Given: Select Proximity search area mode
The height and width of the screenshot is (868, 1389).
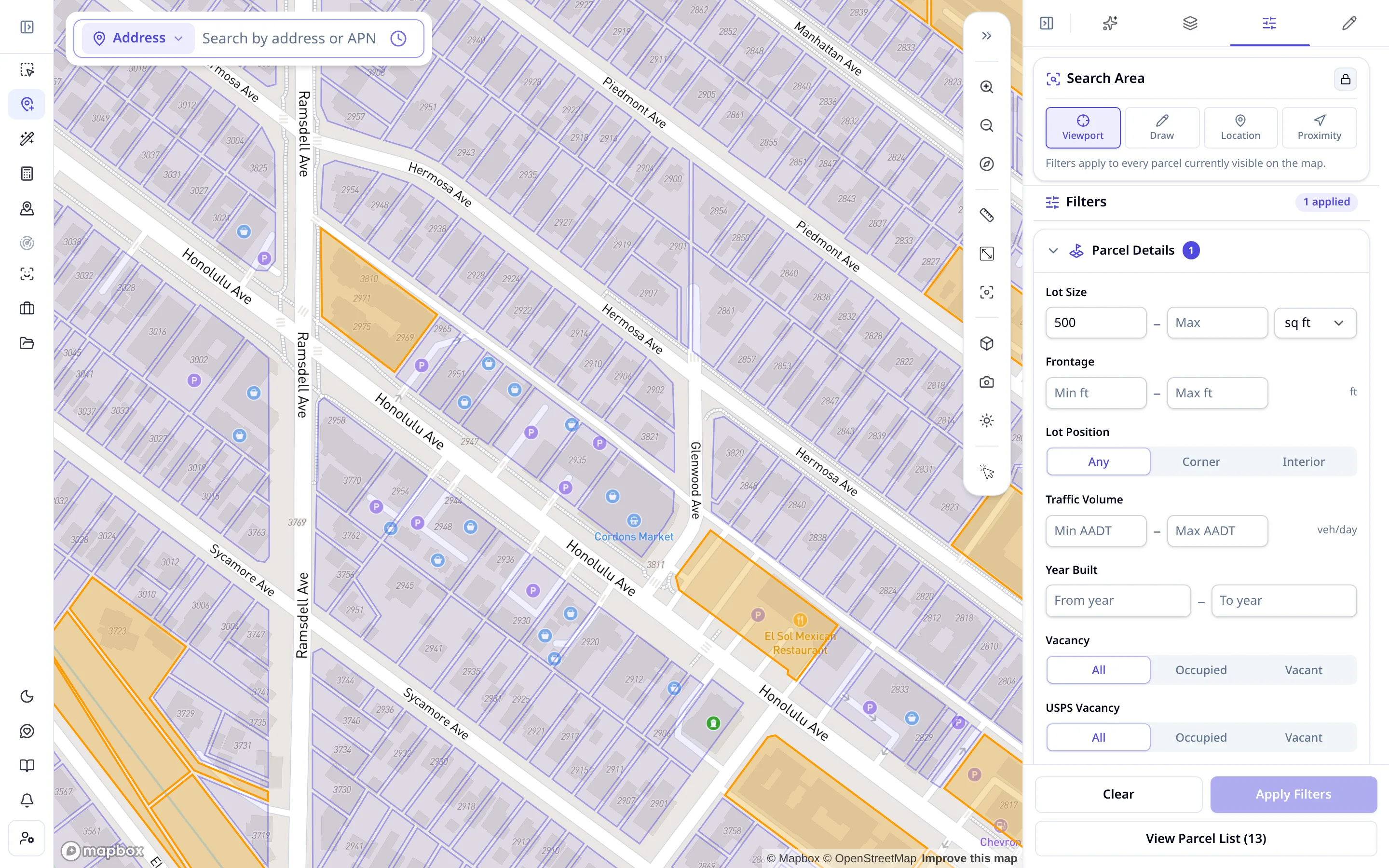Looking at the screenshot, I should pyautogui.click(x=1319, y=127).
